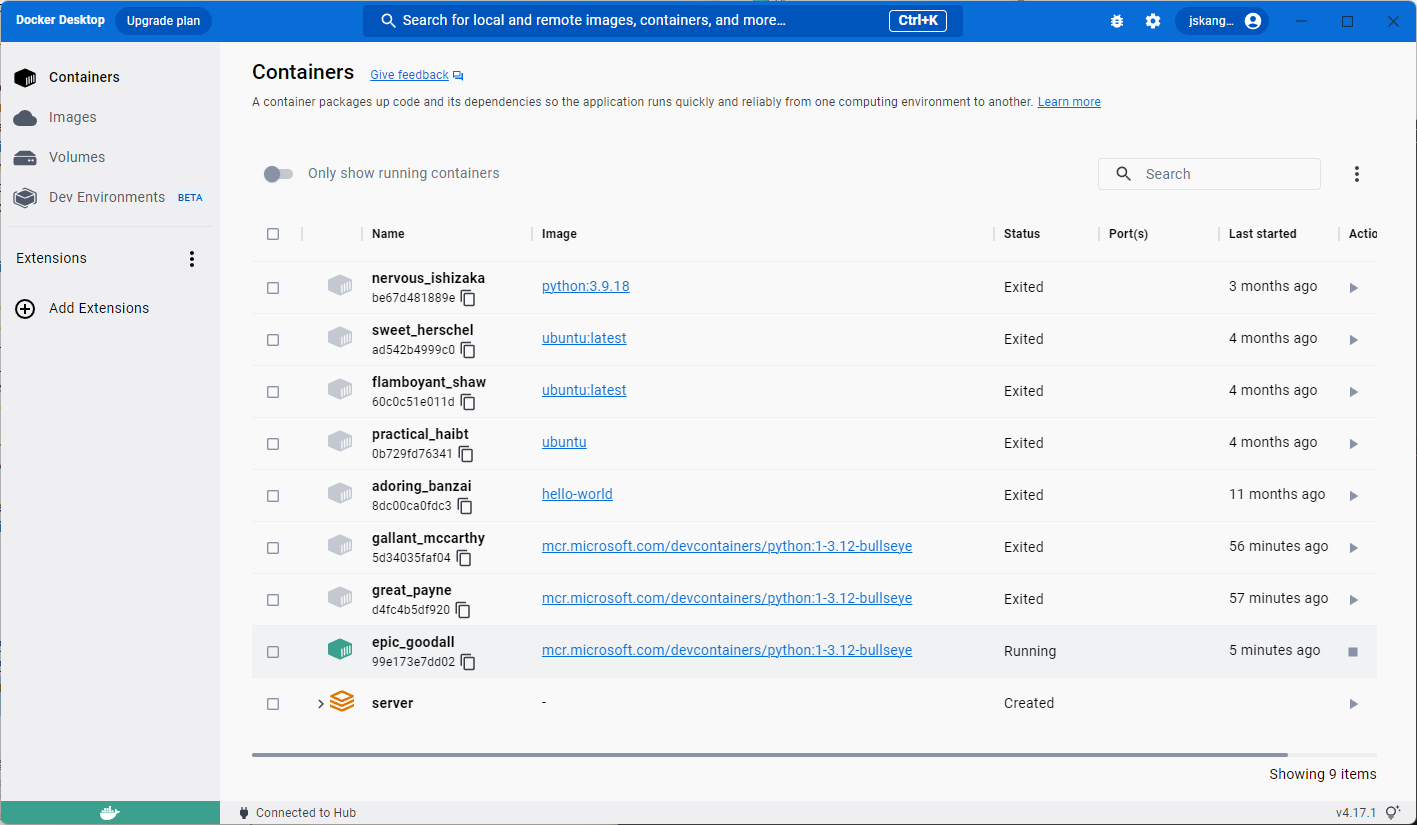Image resolution: width=1417 pixels, height=825 pixels.
Task: Open the Learn more link
Action: point(1069,102)
